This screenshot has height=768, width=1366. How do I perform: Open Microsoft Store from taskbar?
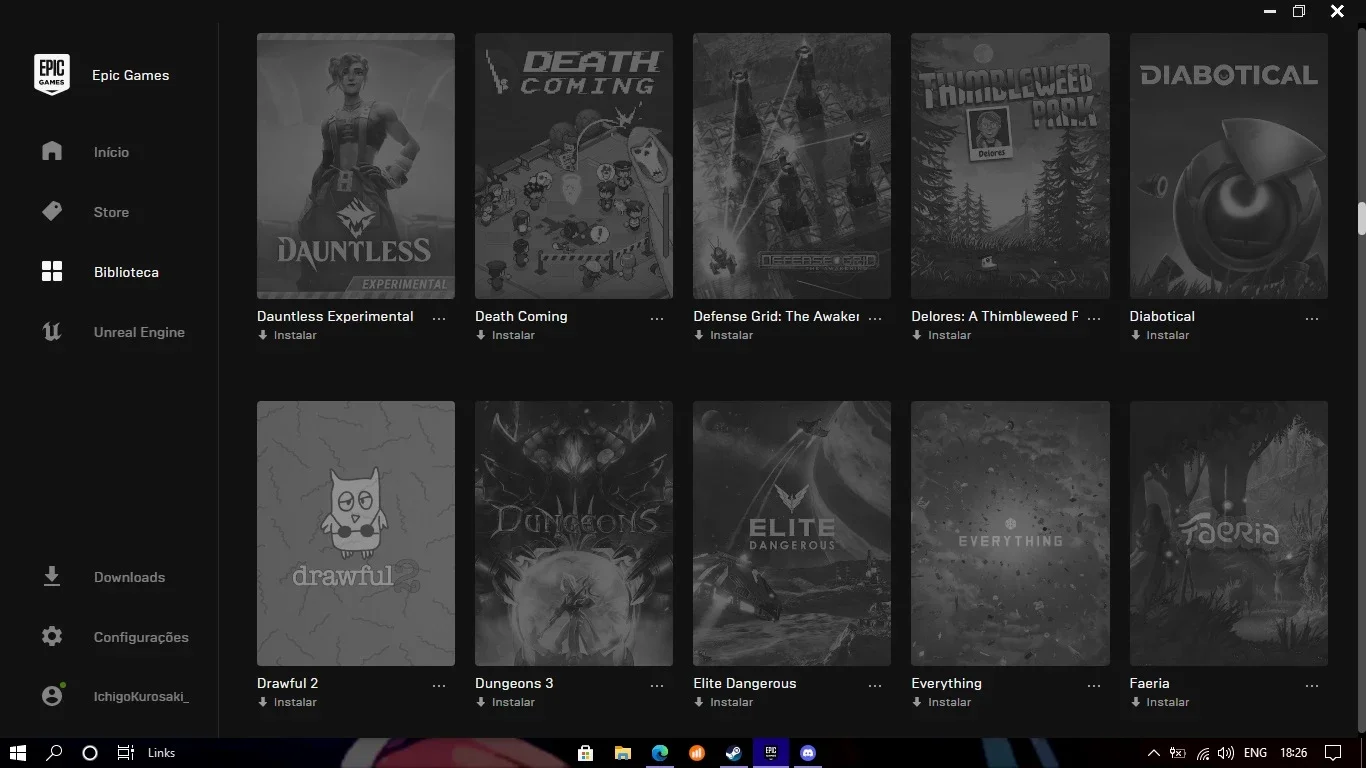click(x=586, y=753)
